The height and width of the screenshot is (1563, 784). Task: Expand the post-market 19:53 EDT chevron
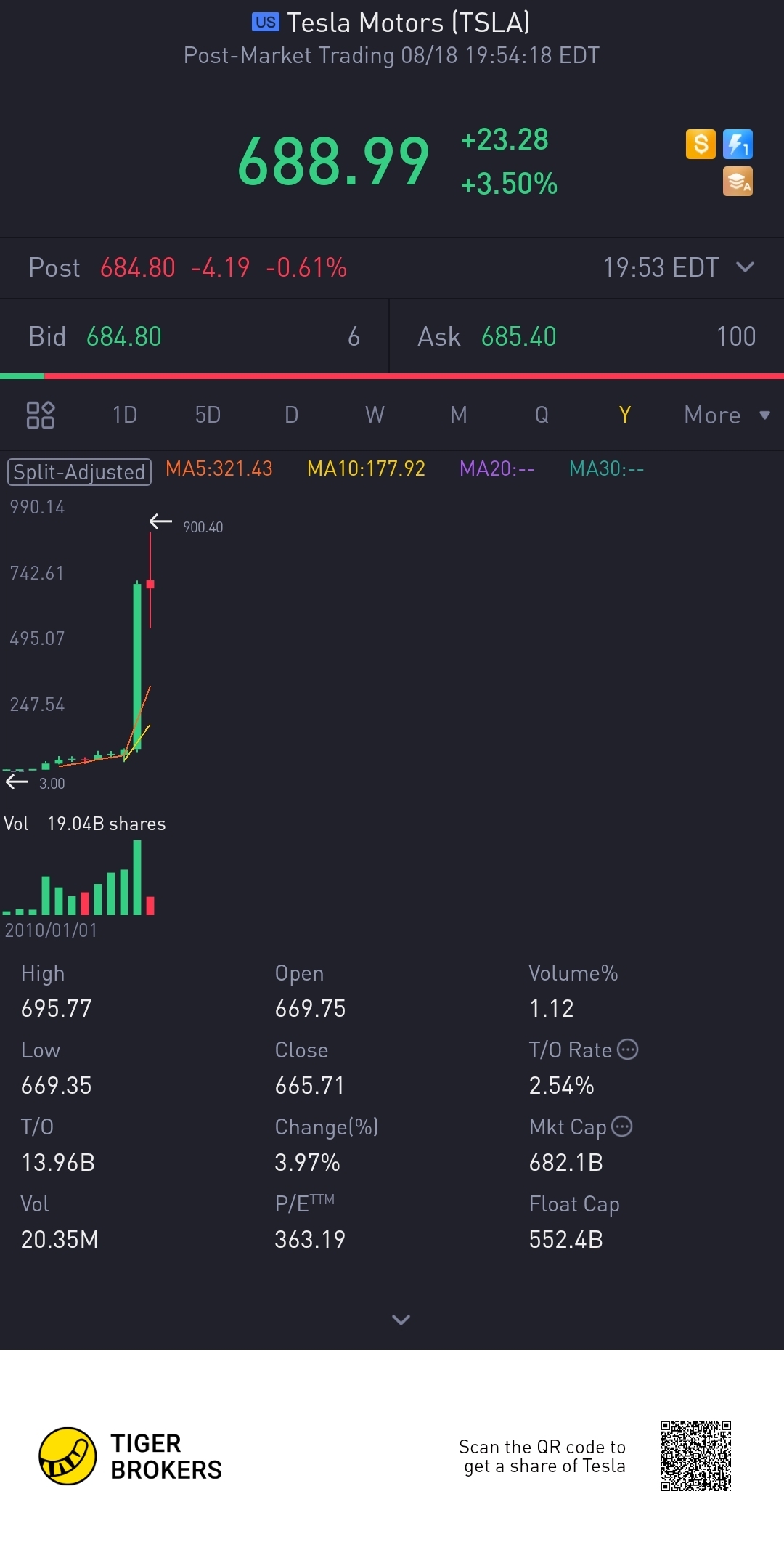745,267
